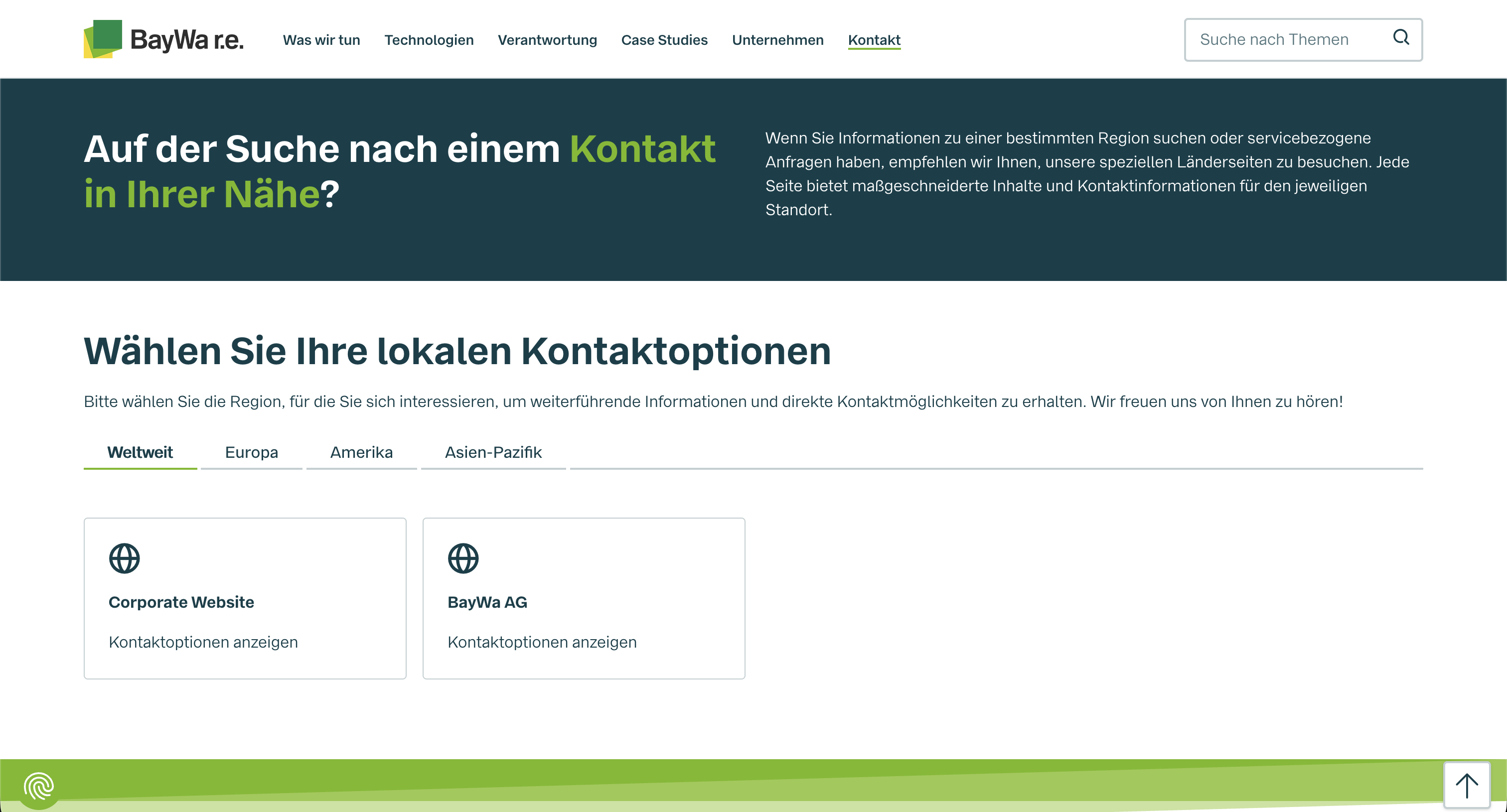The image size is (1507, 812).
Task: Open the Was wir tun menu
Action: [x=321, y=40]
